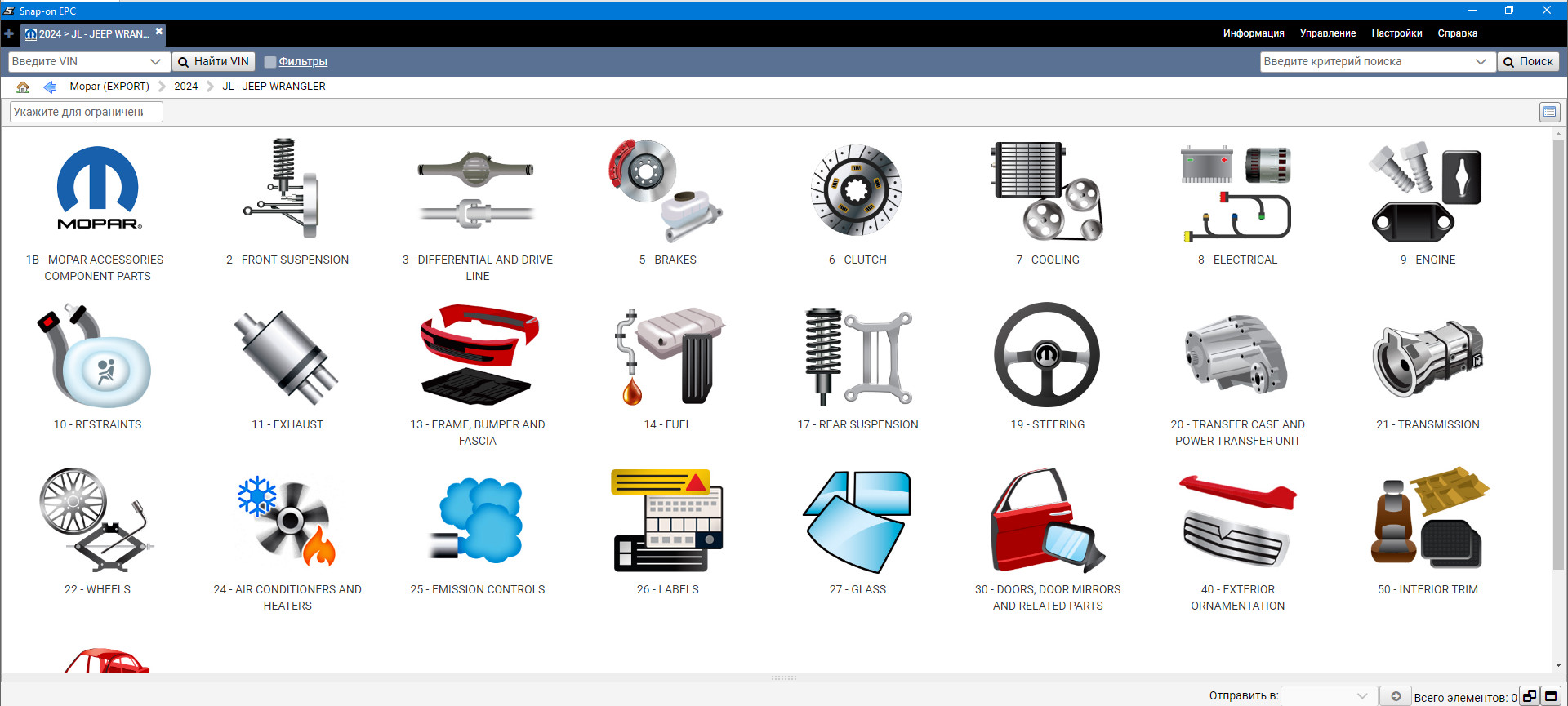Open the Glass category icon
The image size is (1568, 706).
pos(857,520)
